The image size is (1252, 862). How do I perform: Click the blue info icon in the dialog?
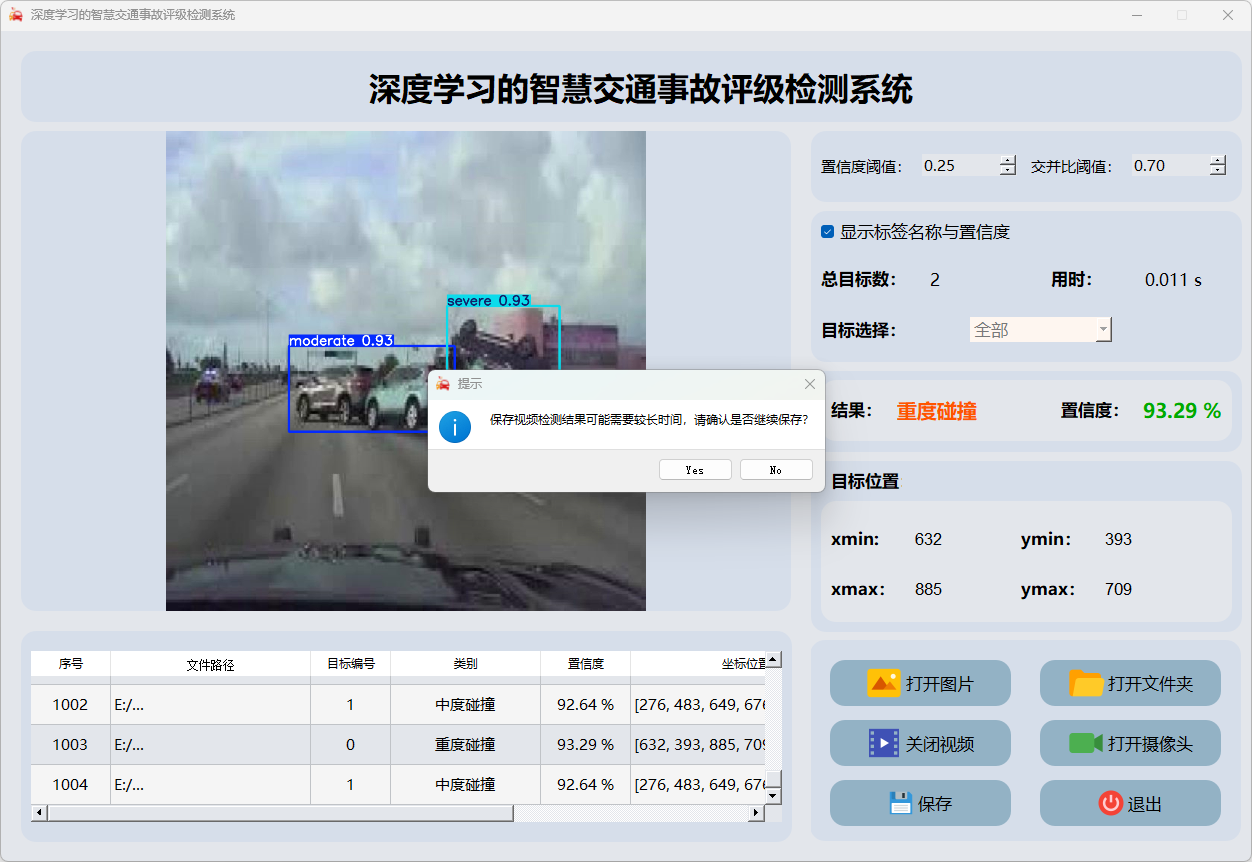pyautogui.click(x=455, y=427)
